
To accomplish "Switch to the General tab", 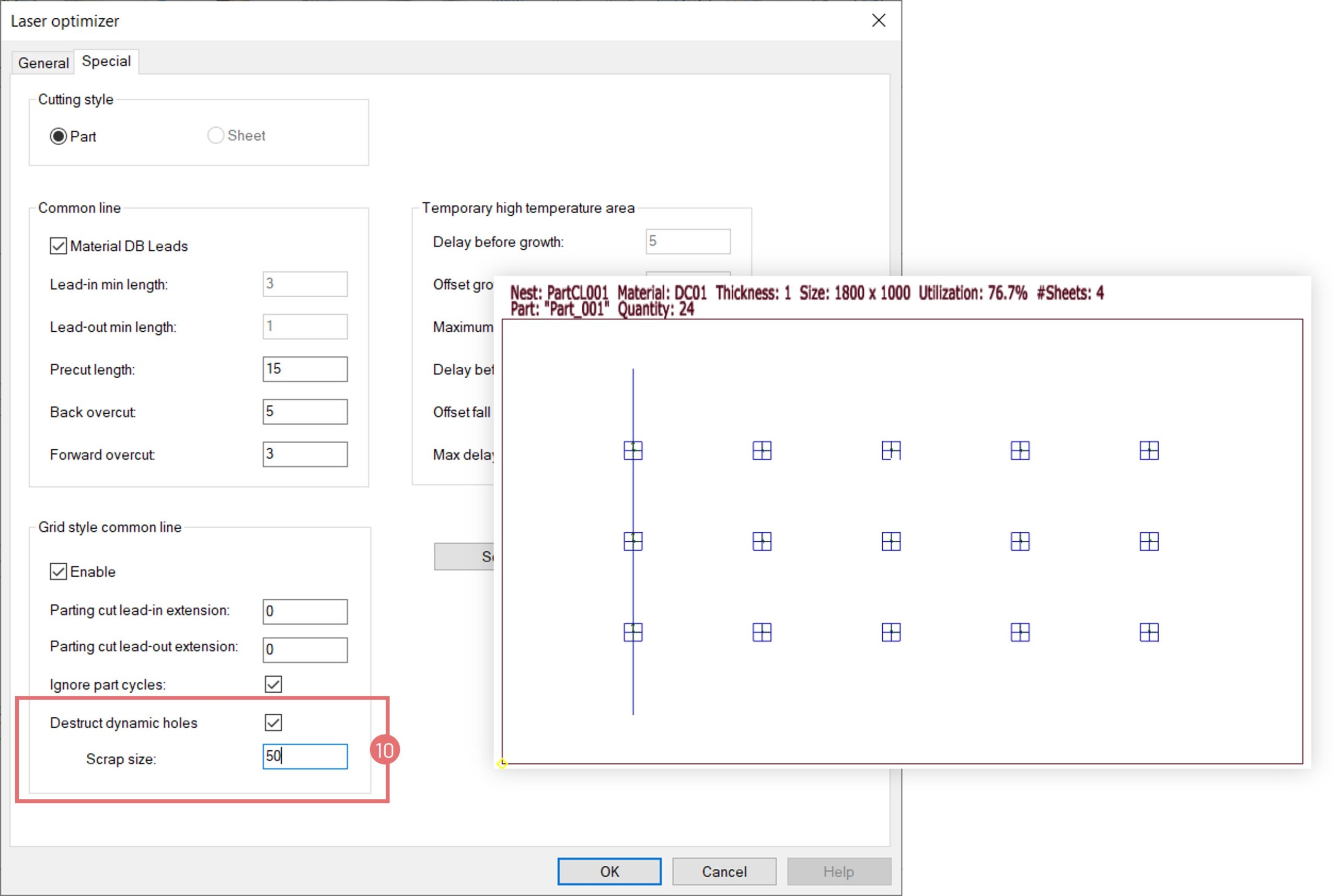I will pyautogui.click(x=43, y=63).
